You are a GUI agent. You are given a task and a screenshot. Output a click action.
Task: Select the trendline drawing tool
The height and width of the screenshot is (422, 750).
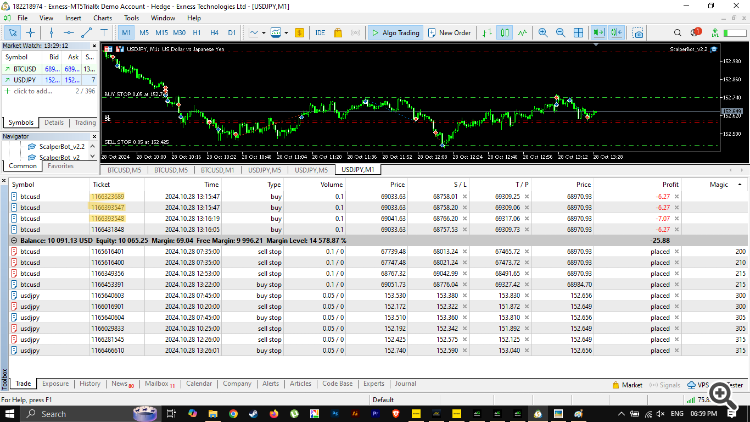pos(87,33)
